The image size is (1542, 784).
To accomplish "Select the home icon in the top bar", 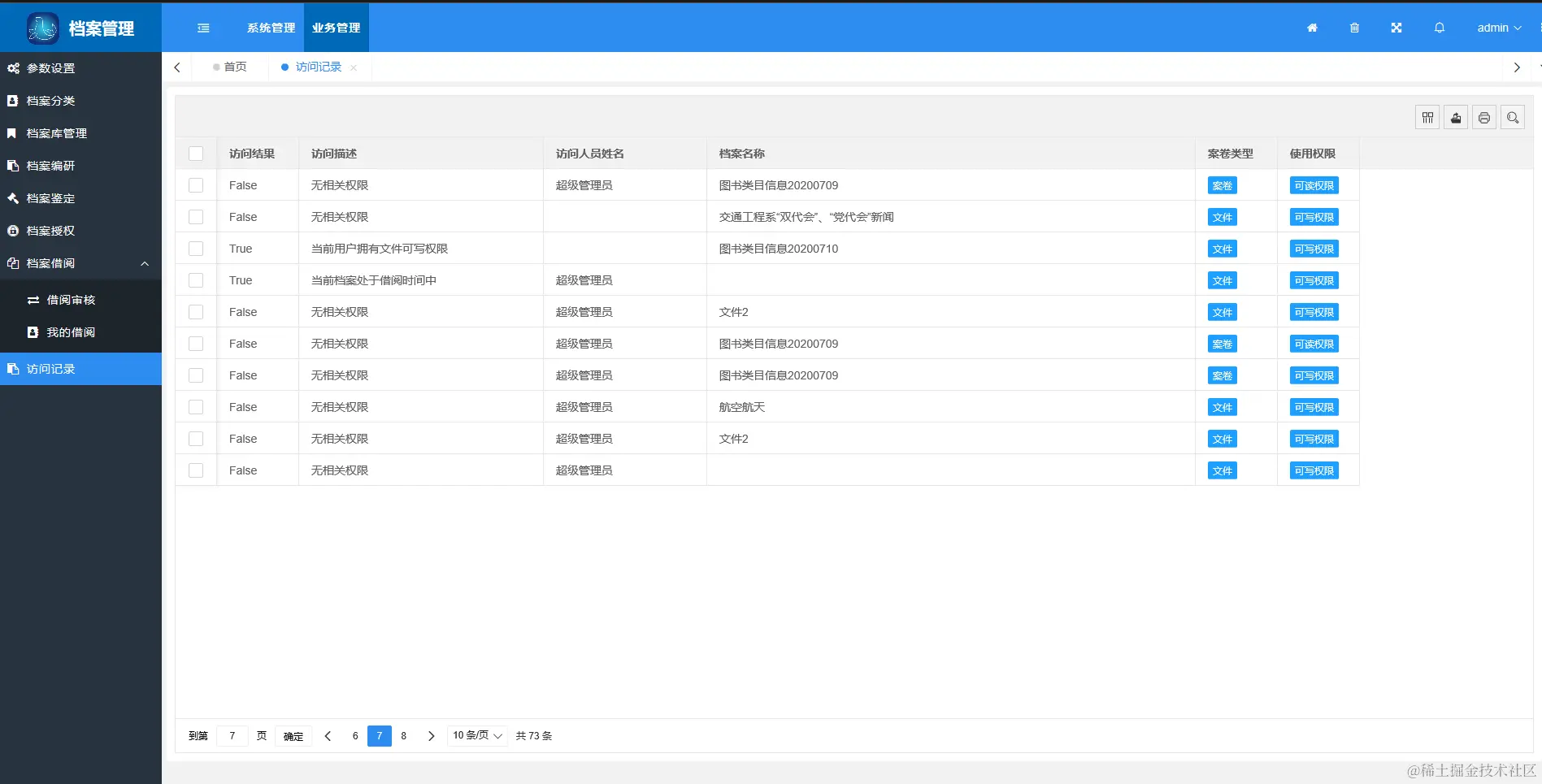I will pos(1311,28).
